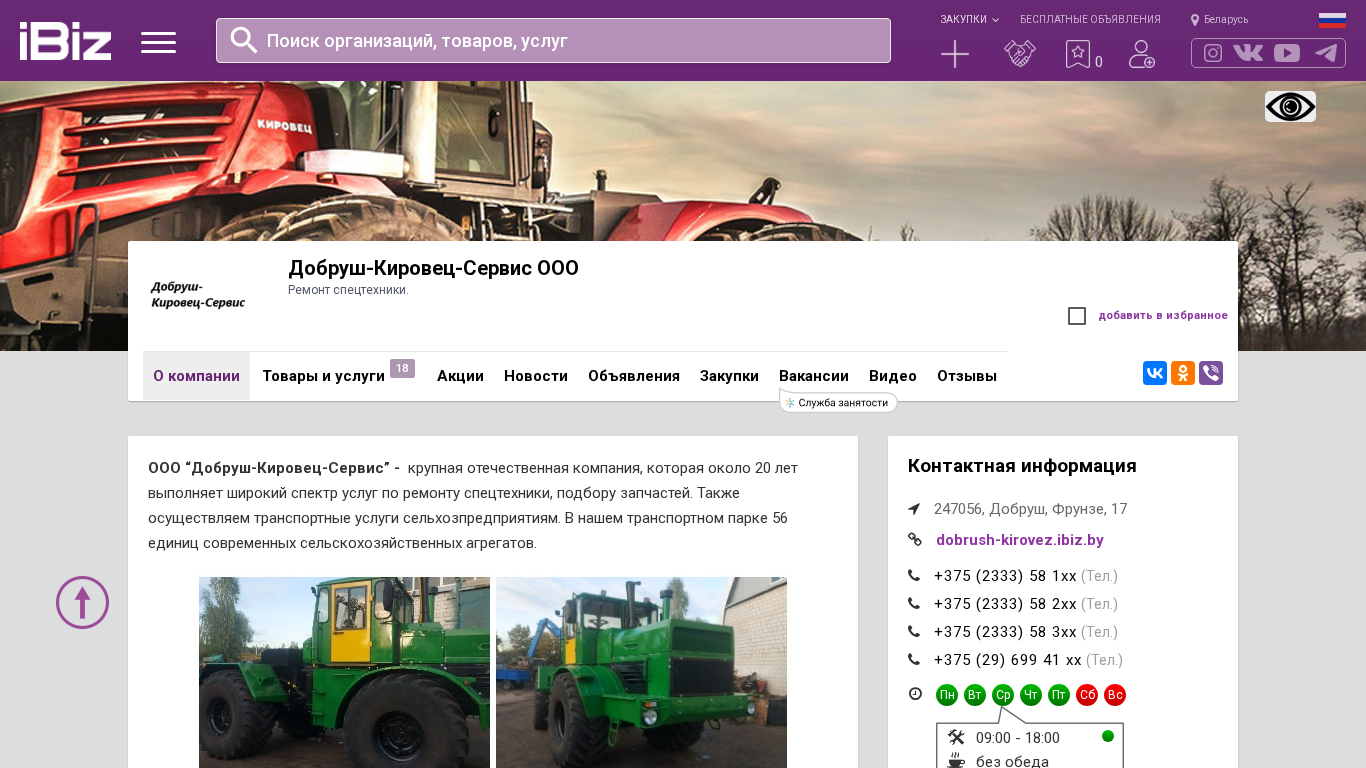Select Thursday (Чт) schedule circle

point(1031,695)
